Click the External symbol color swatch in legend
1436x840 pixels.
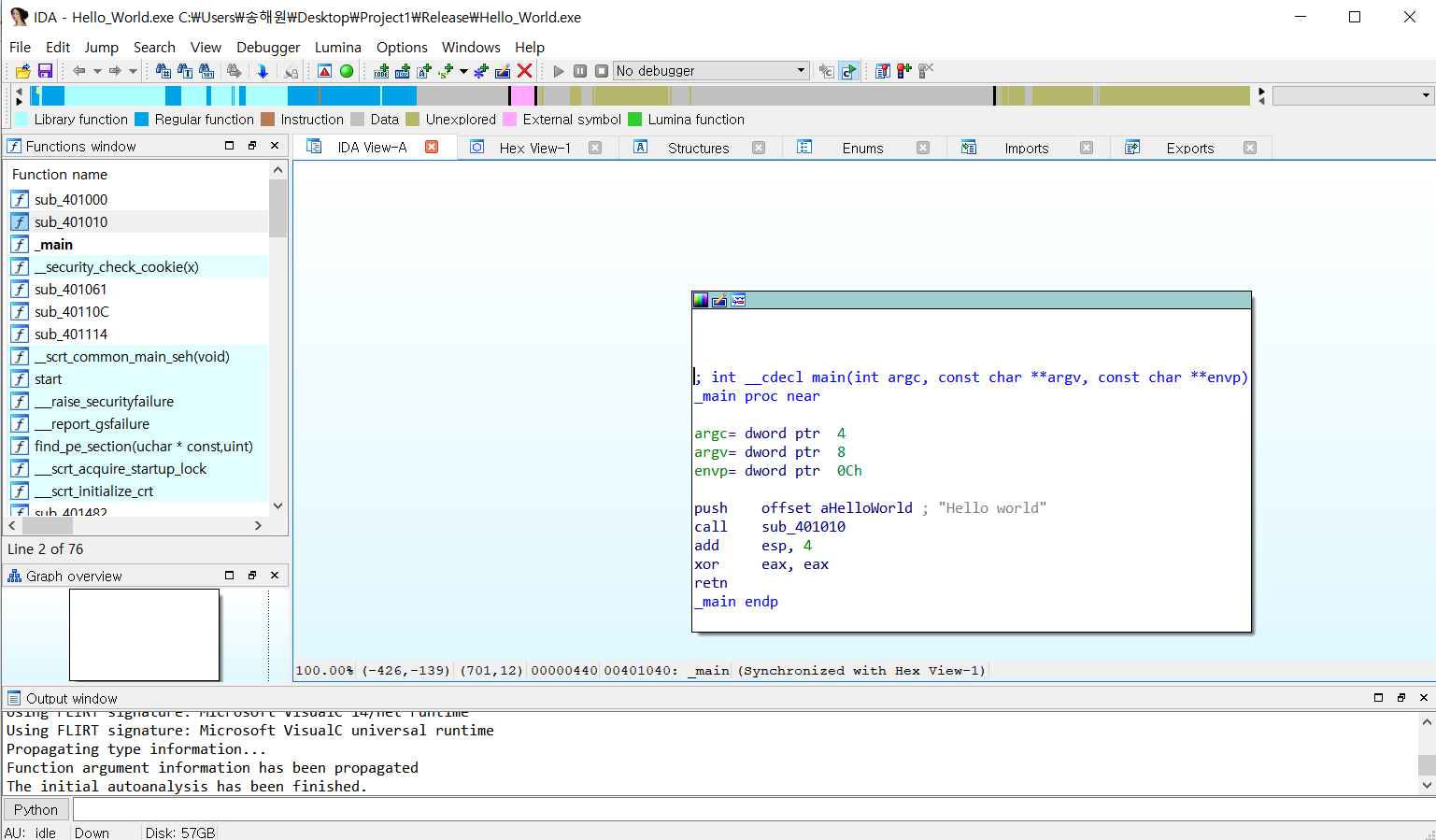509,119
